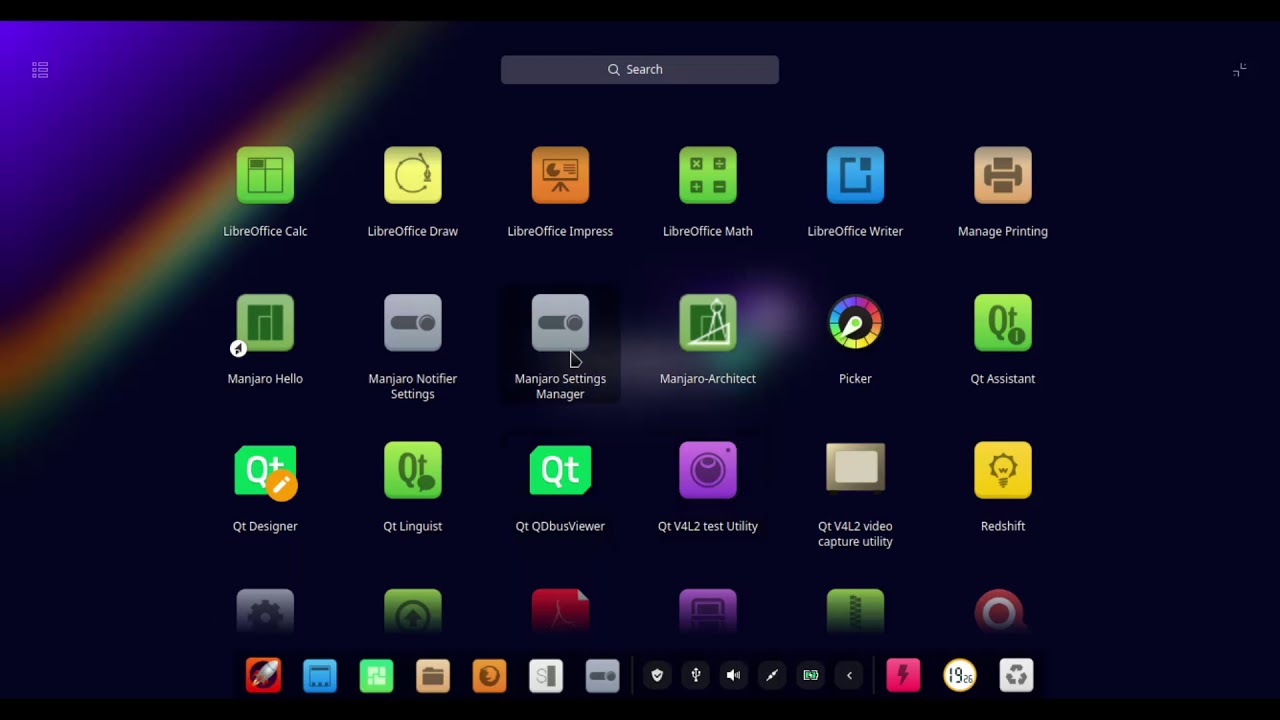Click the pen-shaped tray icon
Image resolution: width=1280 pixels, height=720 pixels.
pyautogui.click(x=772, y=675)
